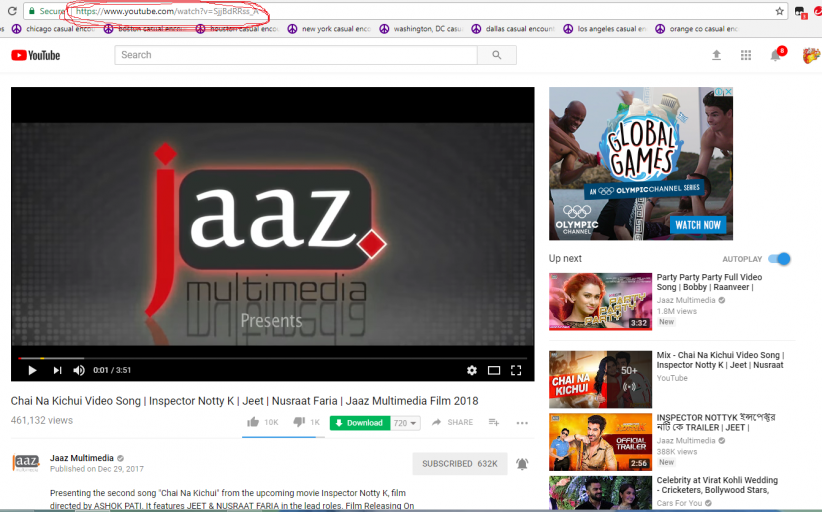The width and height of the screenshot is (822, 512).
Task: Click the thumbs down dislike icon
Action: [299, 422]
